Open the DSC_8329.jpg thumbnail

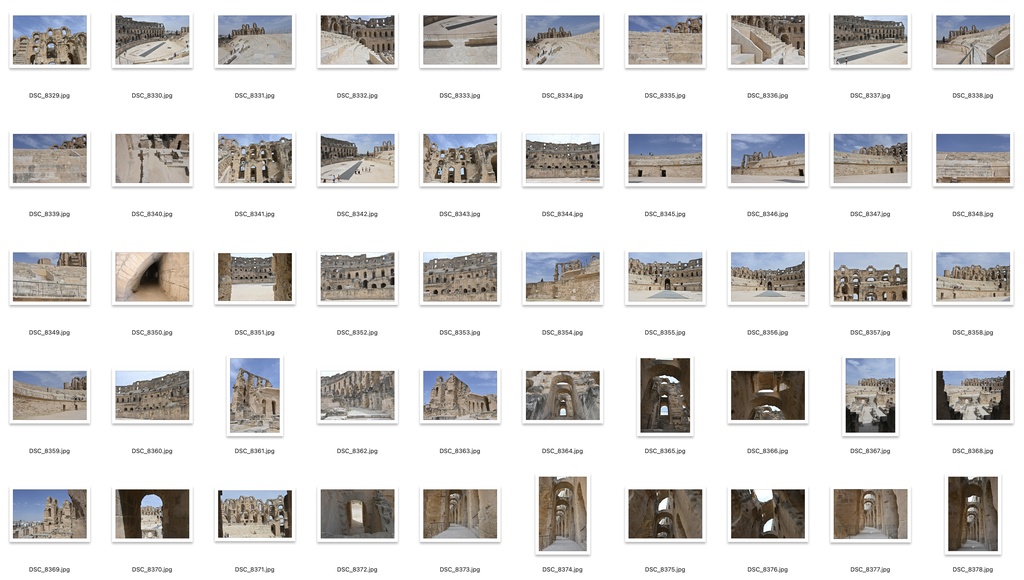point(49,40)
